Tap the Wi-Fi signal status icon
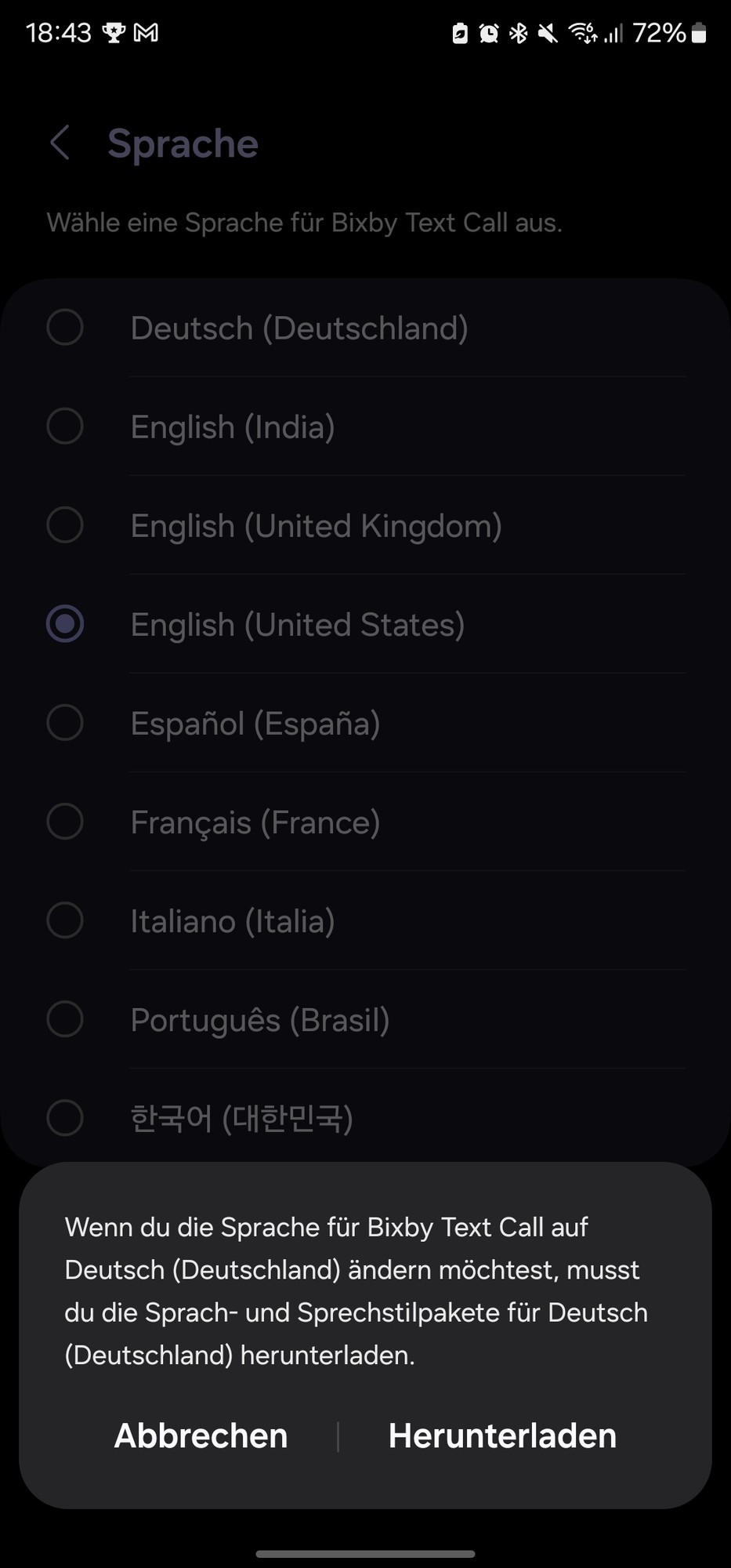This screenshot has height=1568, width=731. click(584, 33)
